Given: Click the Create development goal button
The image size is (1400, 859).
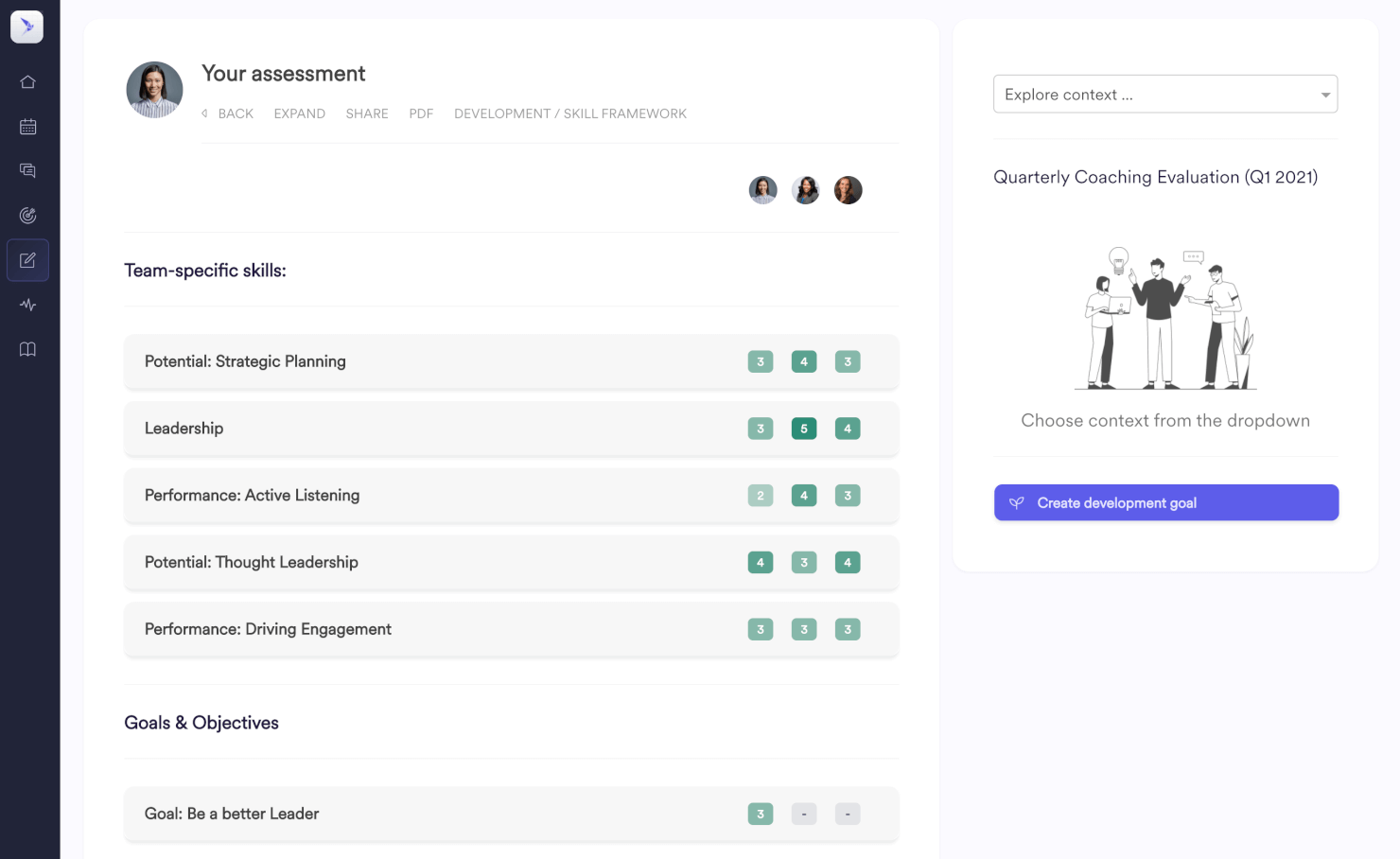Looking at the screenshot, I should (1166, 502).
